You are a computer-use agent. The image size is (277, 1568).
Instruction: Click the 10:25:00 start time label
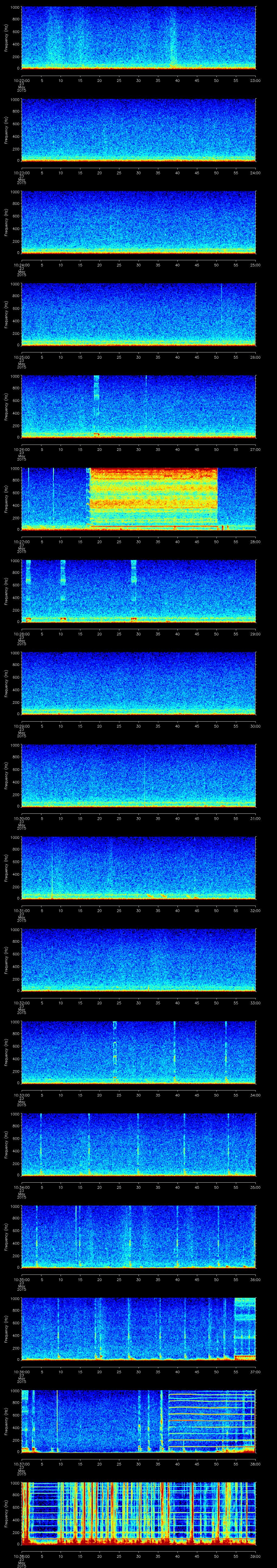(21, 357)
